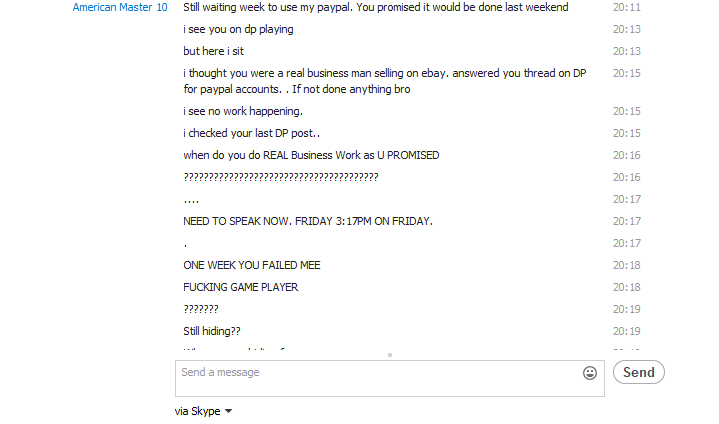Viewport: 719px width, 424px height.
Task: Click the long row of question marks message
Action: [280, 177]
